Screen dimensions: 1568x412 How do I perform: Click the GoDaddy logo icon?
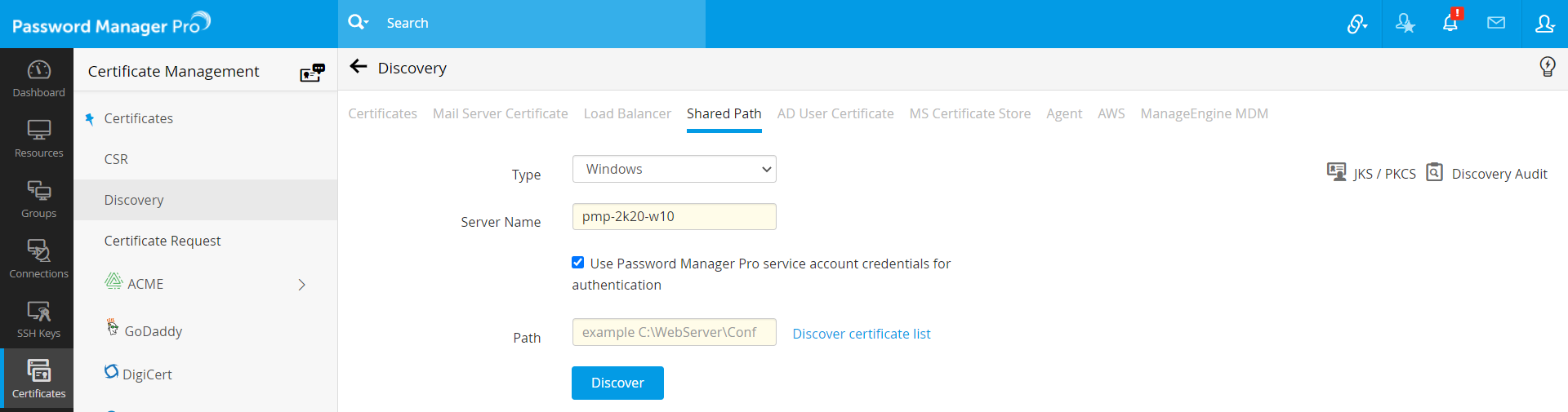pos(113,327)
